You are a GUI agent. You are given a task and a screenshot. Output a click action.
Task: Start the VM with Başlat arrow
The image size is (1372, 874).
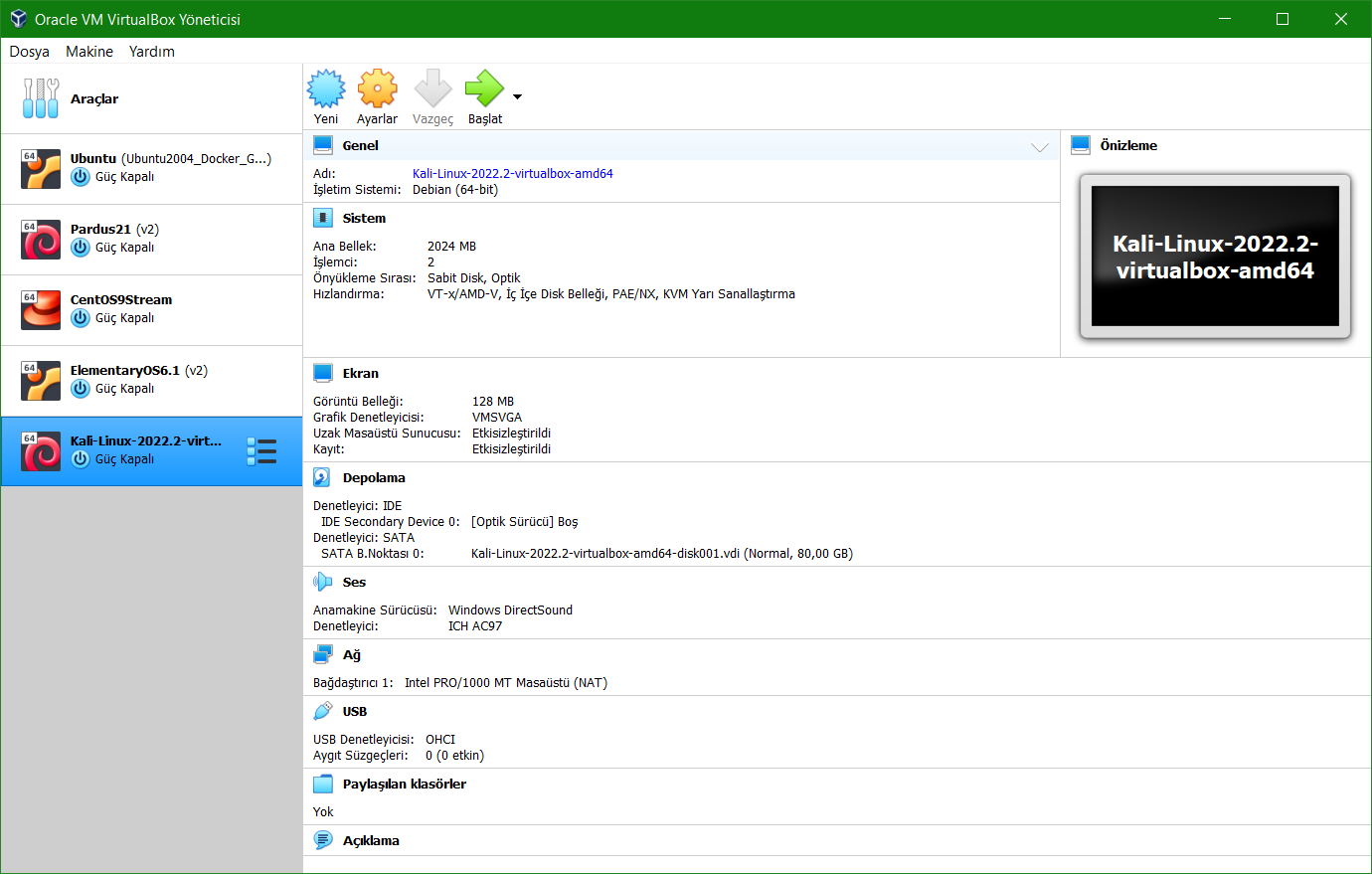(x=484, y=88)
